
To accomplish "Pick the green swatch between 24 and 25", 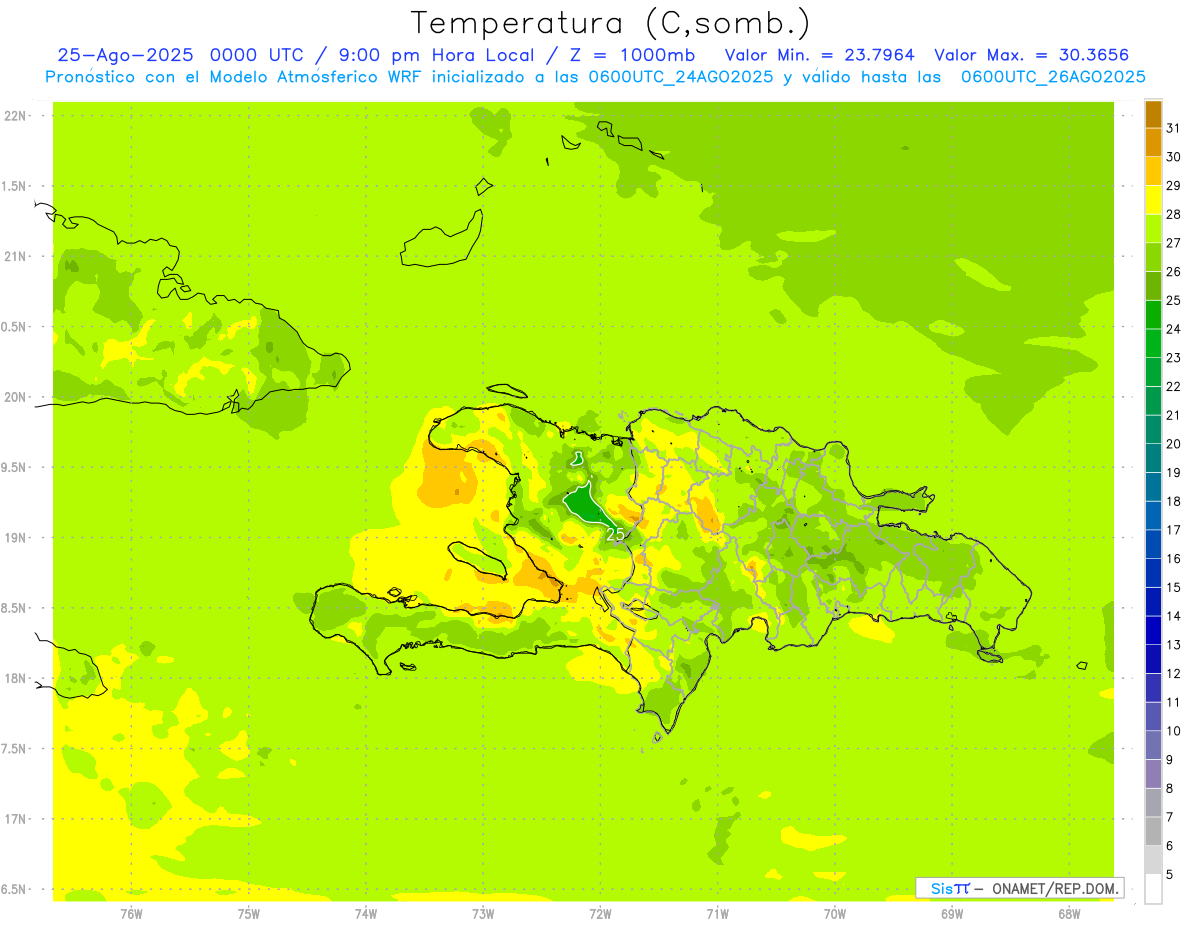I will coord(1153,314).
